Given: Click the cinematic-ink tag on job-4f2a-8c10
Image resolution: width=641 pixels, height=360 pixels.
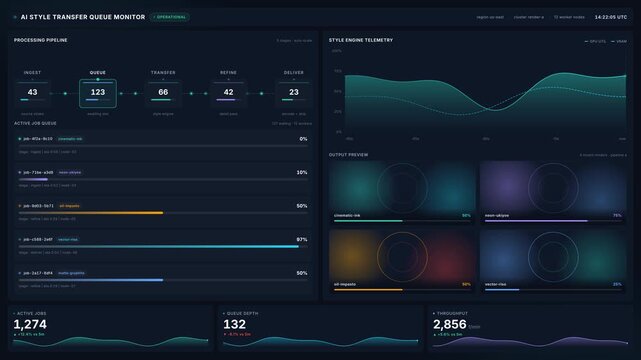Looking at the screenshot, I should click(70, 139).
